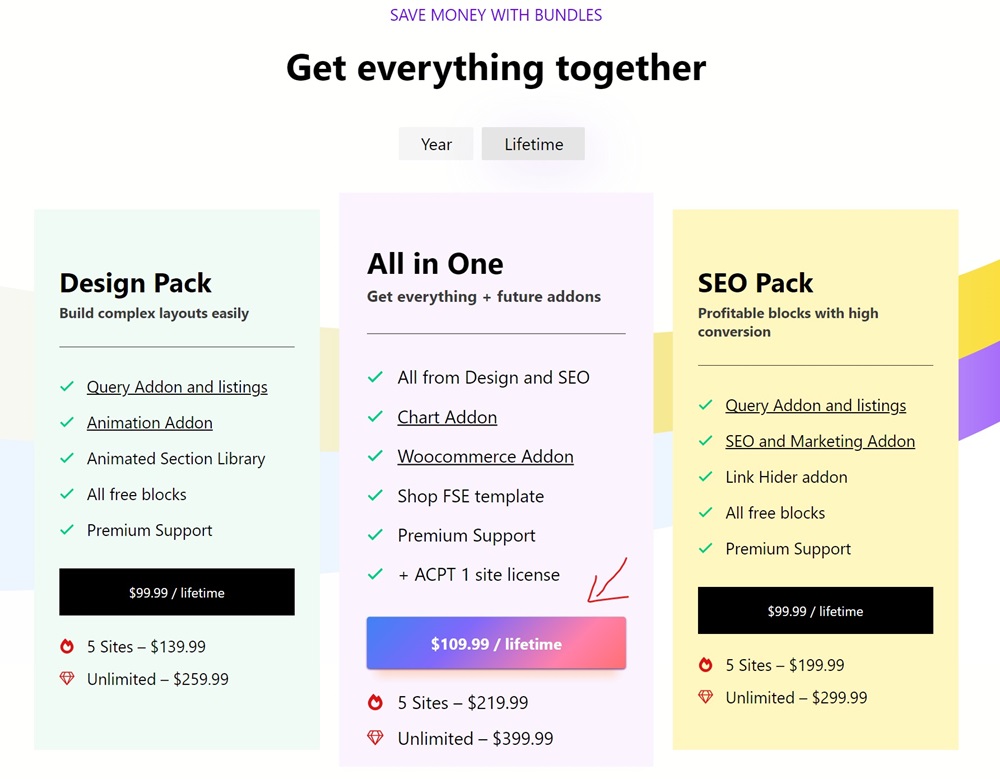This screenshot has width=1000, height=779.
Task: Open Query Addon link in SEO Pack
Action: tap(816, 406)
